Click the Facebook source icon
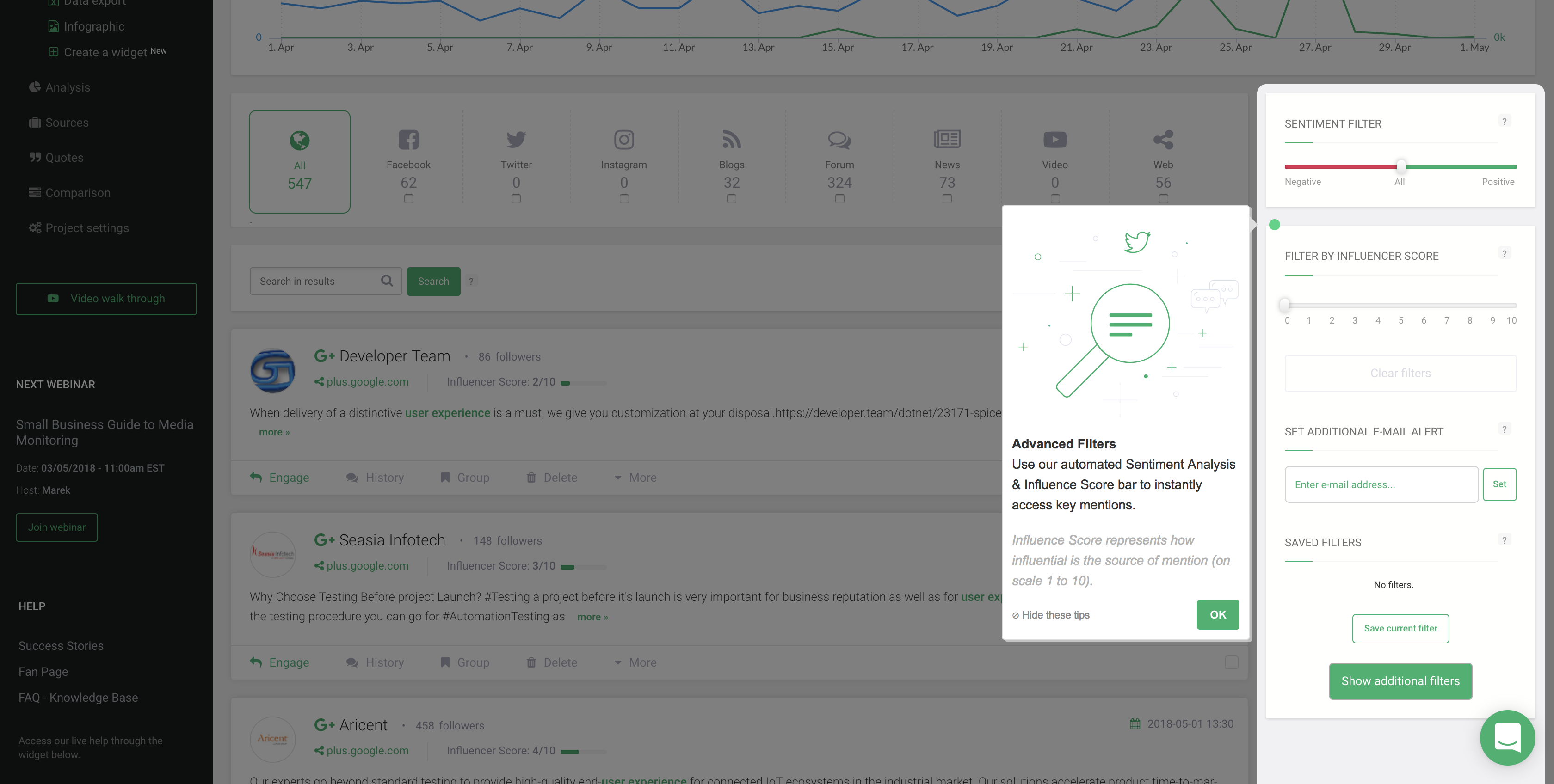The width and height of the screenshot is (1554, 784). 408,140
